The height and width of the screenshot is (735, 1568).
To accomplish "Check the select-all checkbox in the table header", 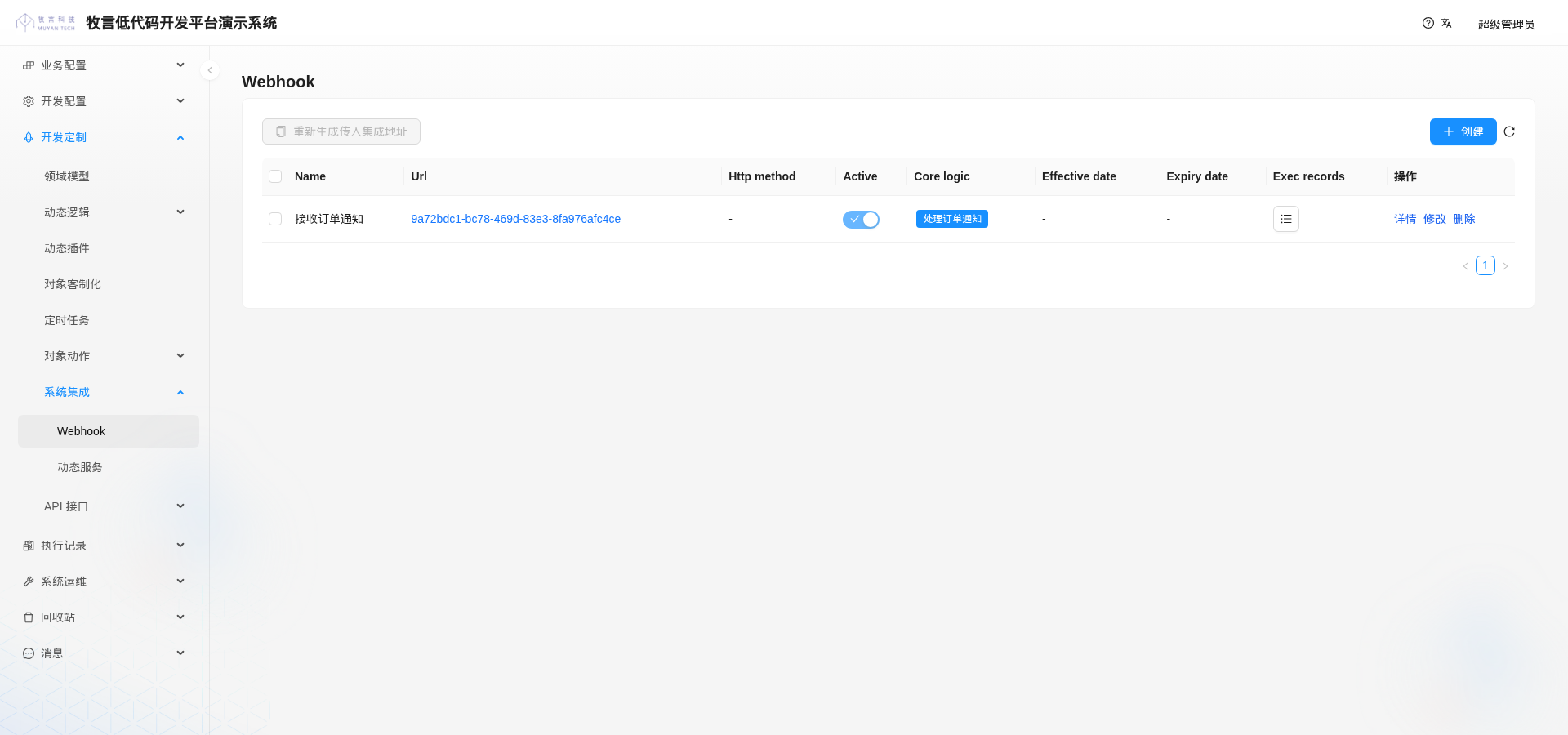I will point(275,176).
